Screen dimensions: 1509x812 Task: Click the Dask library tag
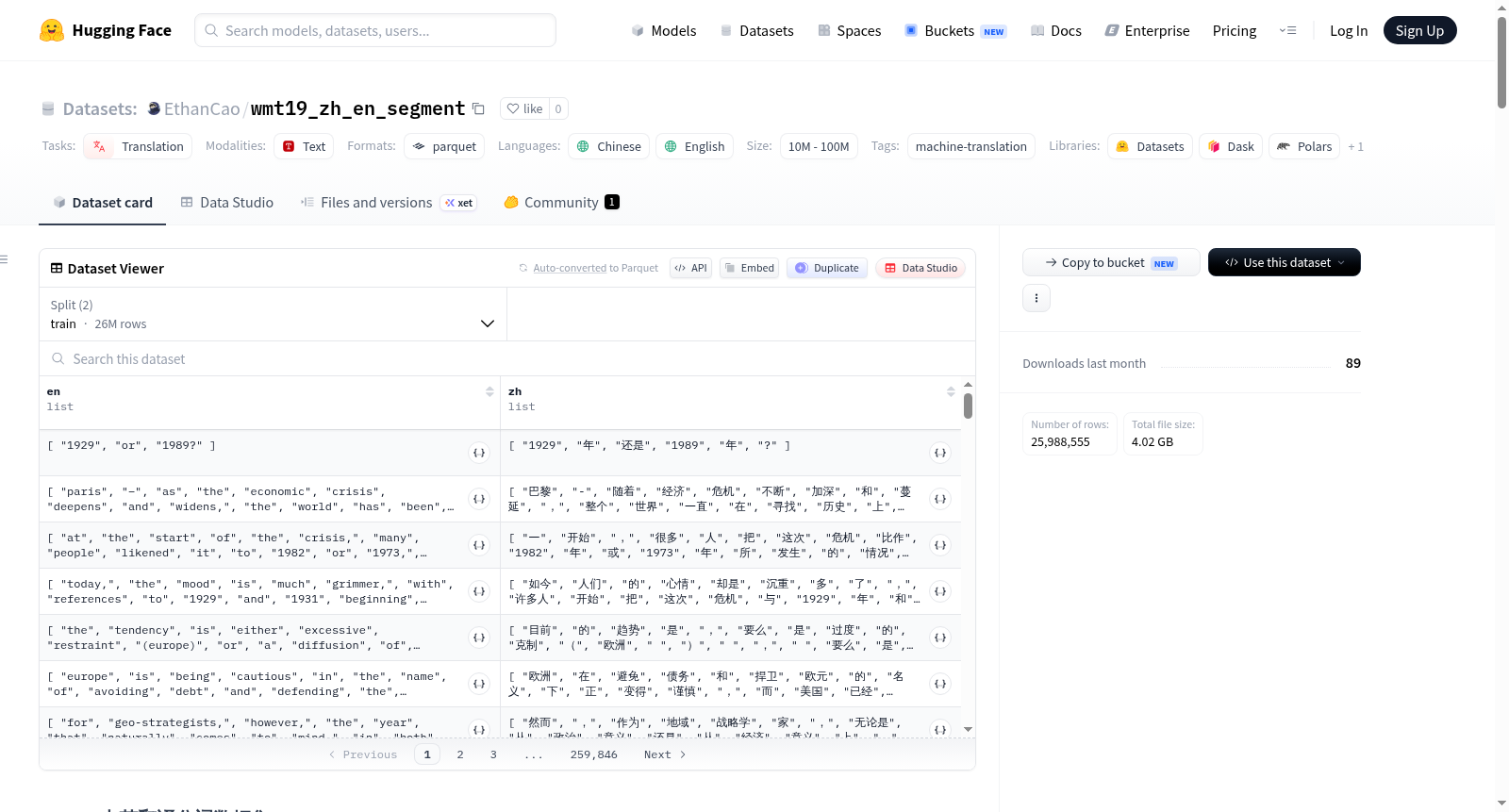click(x=1231, y=146)
